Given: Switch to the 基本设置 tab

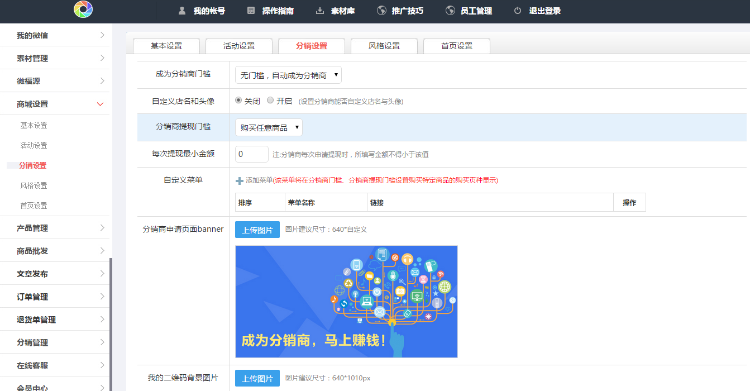Looking at the screenshot, I should [166, 46].
